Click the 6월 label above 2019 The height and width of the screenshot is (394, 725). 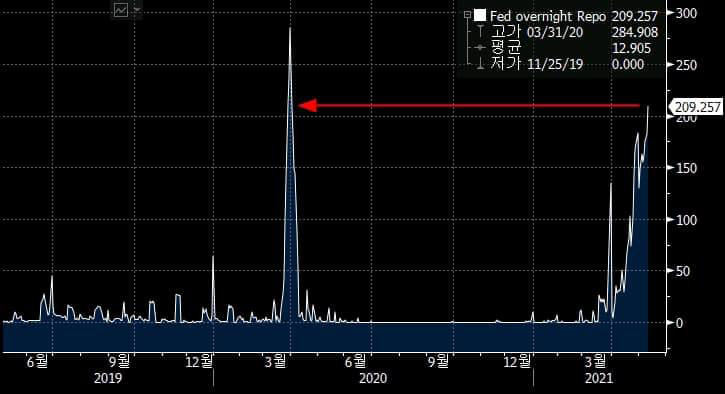[x=37, y=362]
